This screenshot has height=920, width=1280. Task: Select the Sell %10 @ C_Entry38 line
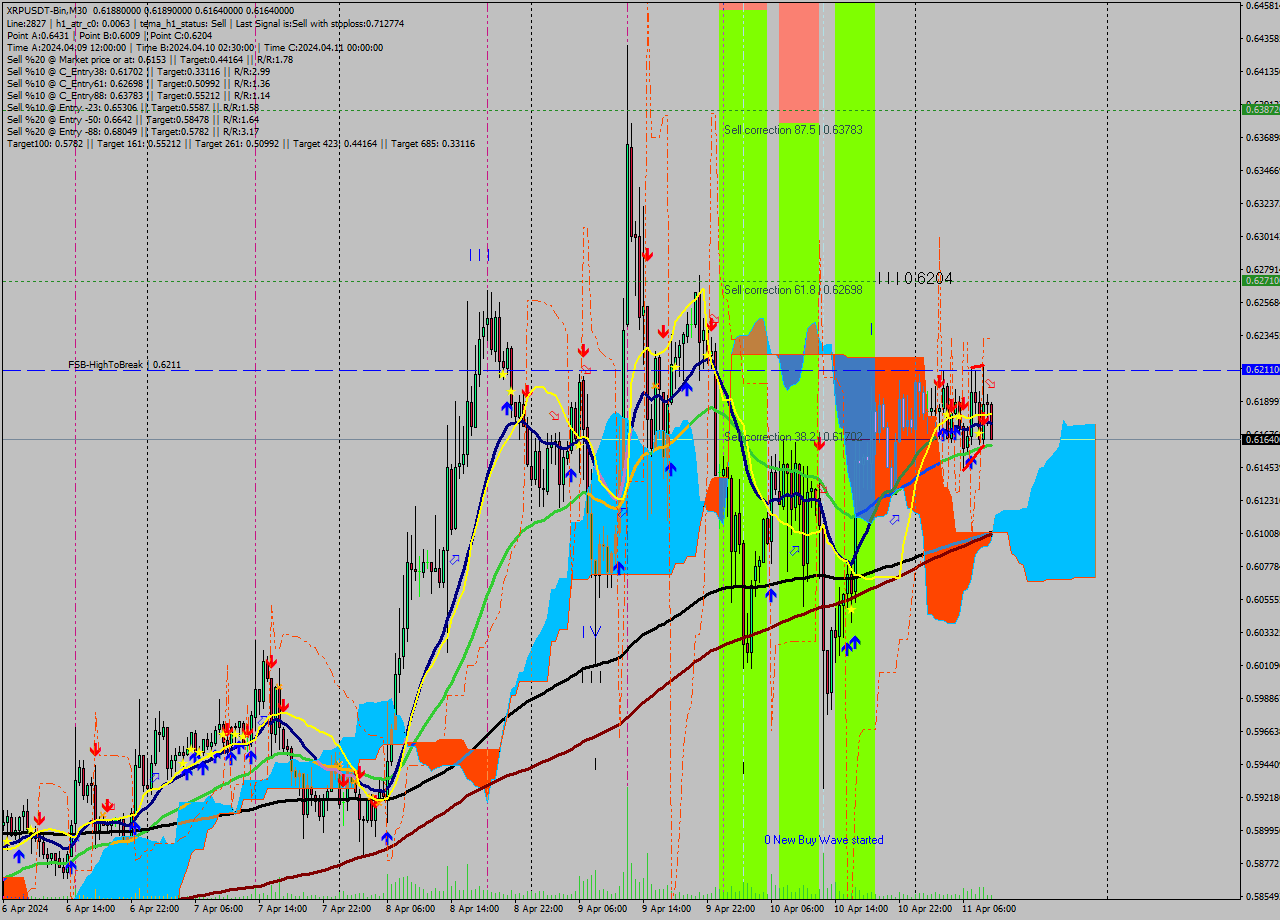(138, 71)
